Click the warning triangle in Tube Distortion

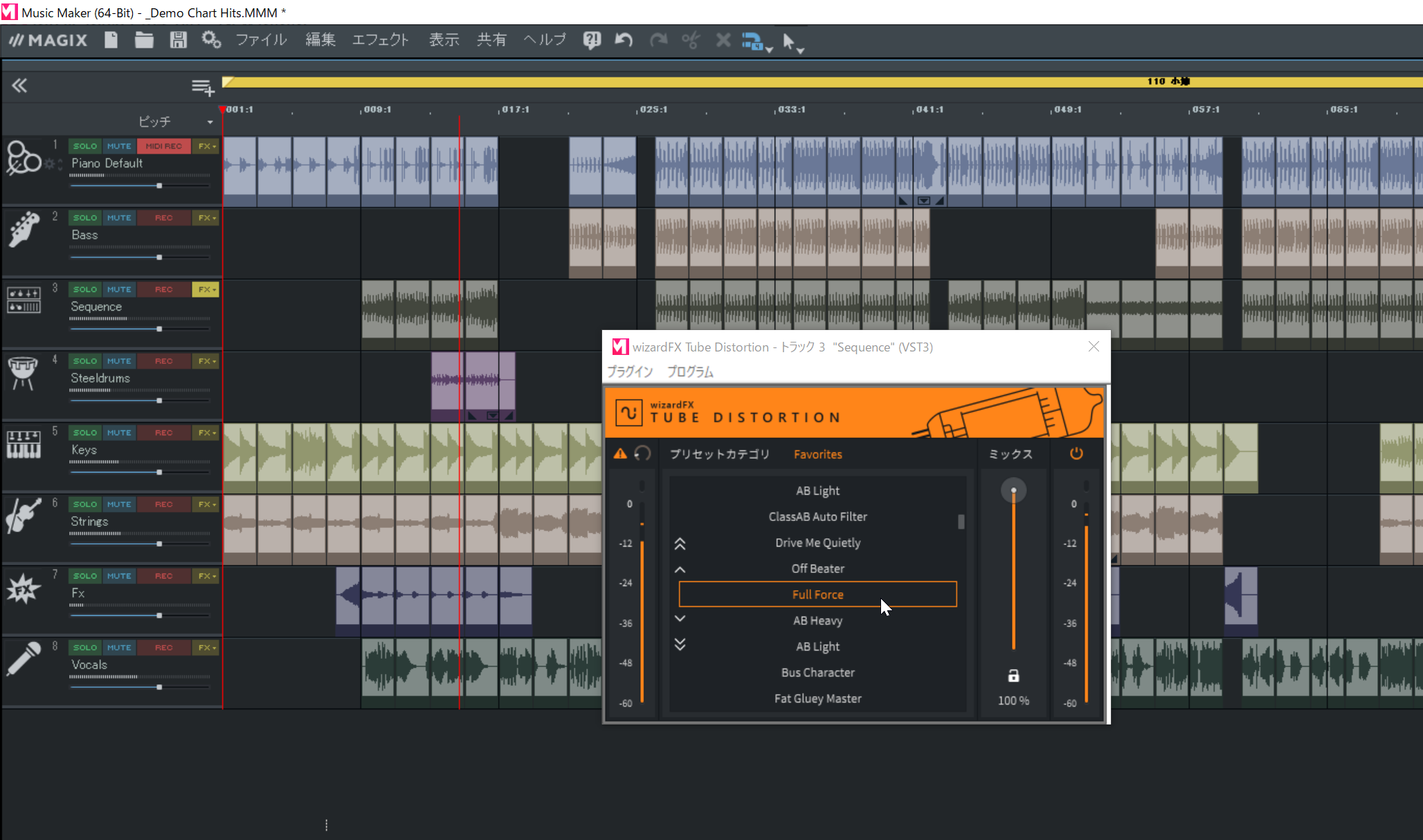click(x=620, y=454)
